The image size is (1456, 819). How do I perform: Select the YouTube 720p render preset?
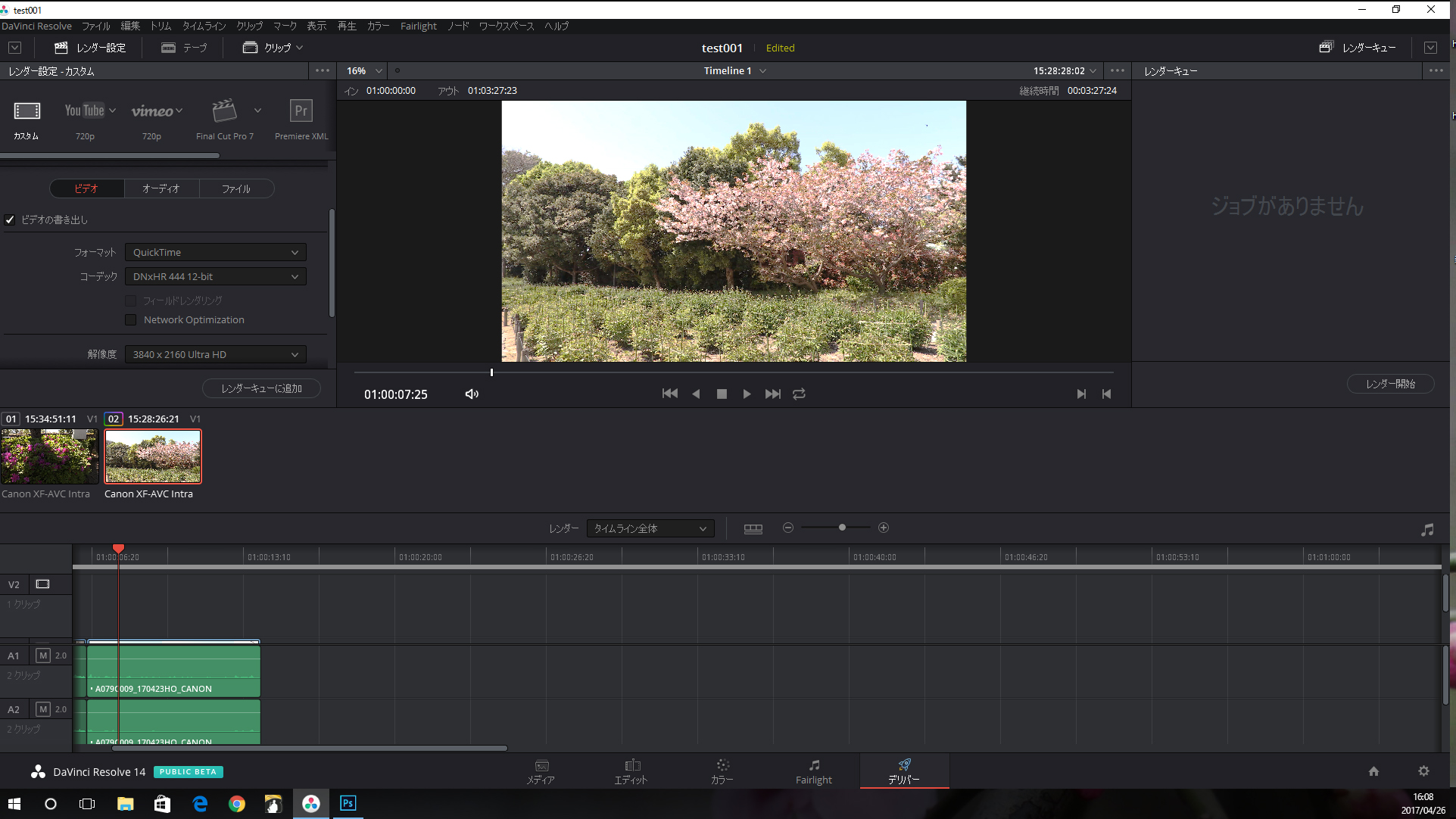click(x=84, y=111)
